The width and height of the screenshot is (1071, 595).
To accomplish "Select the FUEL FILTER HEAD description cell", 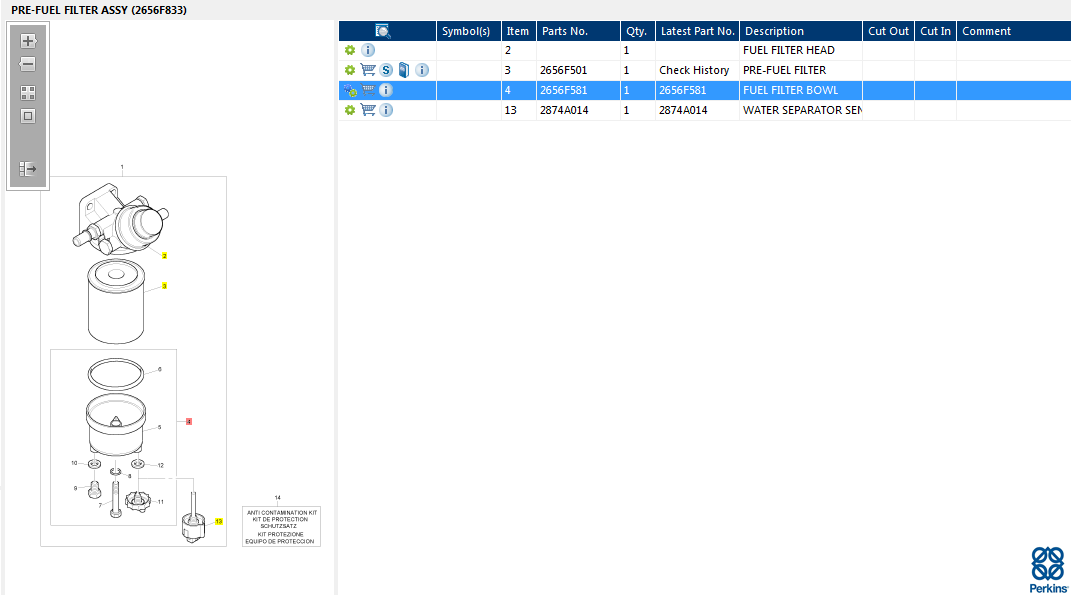I will (801, 50).
